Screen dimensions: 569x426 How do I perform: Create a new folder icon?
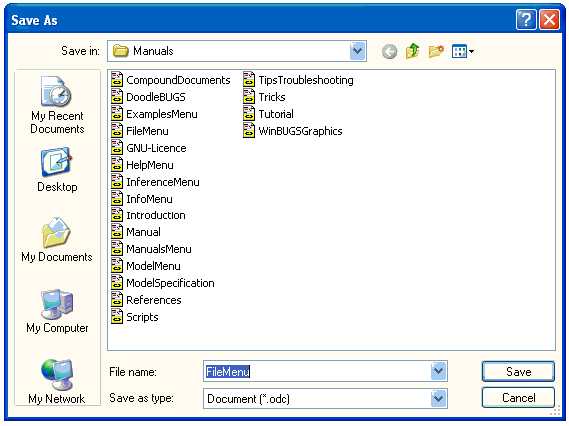(436, 51)
